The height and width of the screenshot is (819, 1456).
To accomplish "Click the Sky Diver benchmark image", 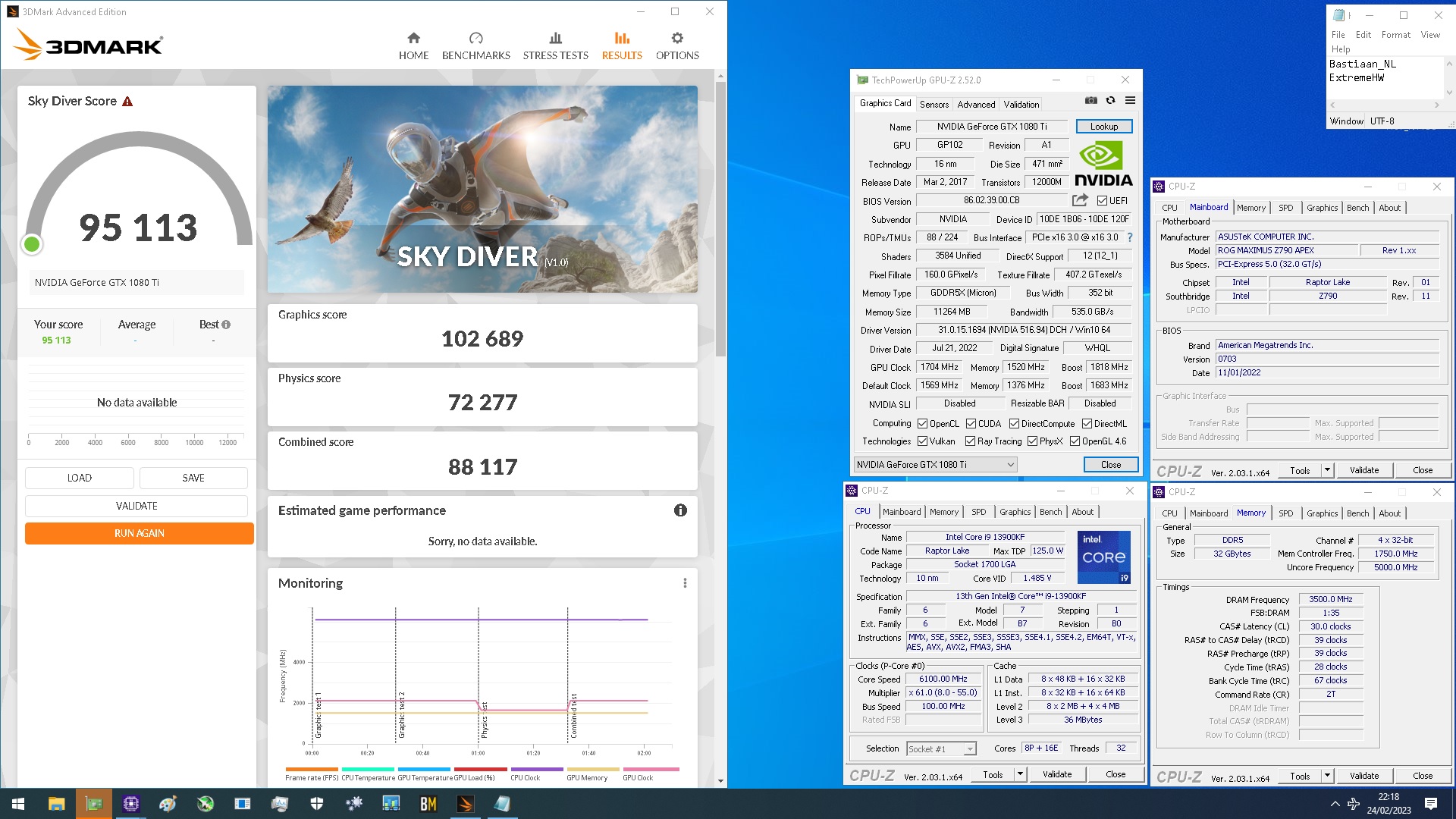I will [482, 189].
